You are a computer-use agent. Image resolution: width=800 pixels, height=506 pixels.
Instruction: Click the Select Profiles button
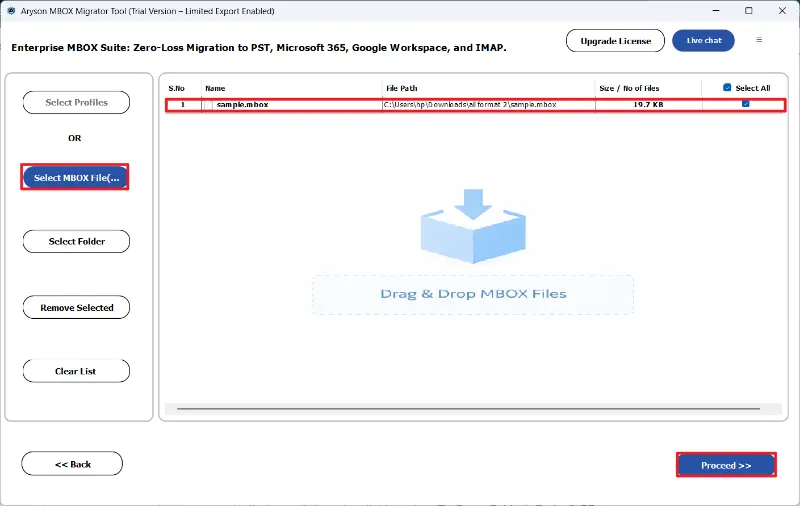coord(76,103)
